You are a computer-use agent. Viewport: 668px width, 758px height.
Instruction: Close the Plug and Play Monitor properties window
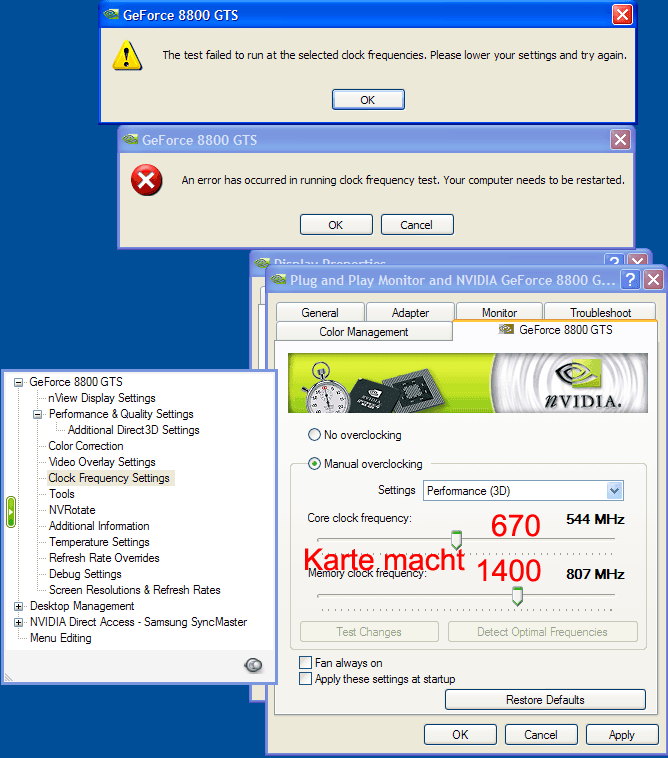(x=653, y=279)
